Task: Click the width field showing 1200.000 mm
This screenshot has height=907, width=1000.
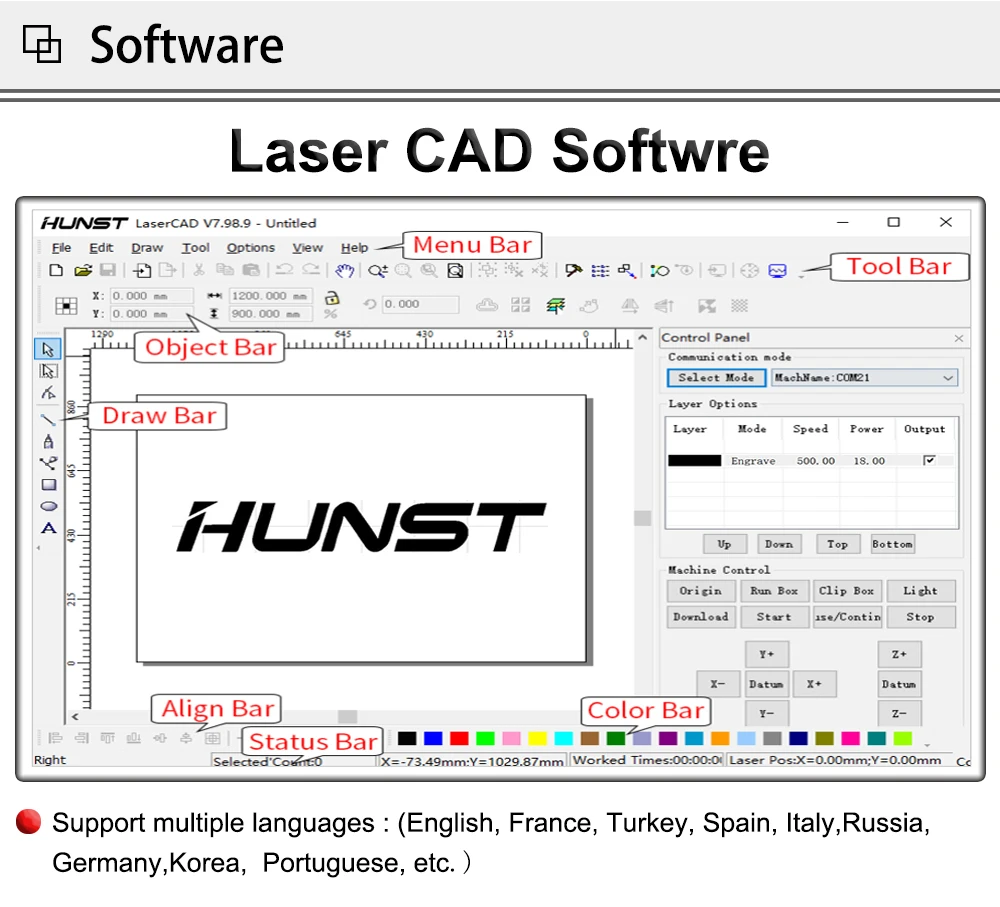Action: [270, 296]
